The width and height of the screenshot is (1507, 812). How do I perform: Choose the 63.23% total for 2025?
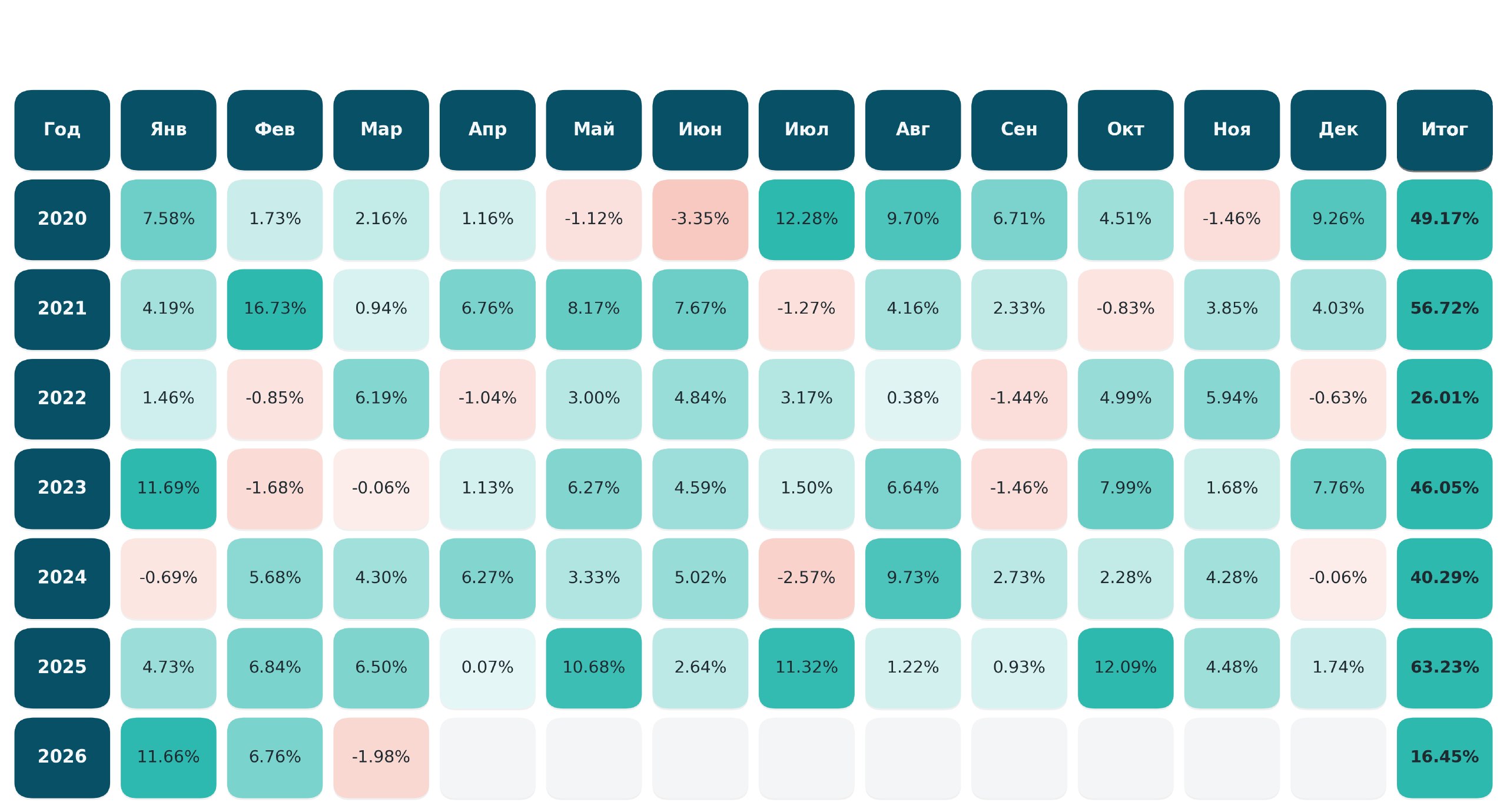[1444, 668]
